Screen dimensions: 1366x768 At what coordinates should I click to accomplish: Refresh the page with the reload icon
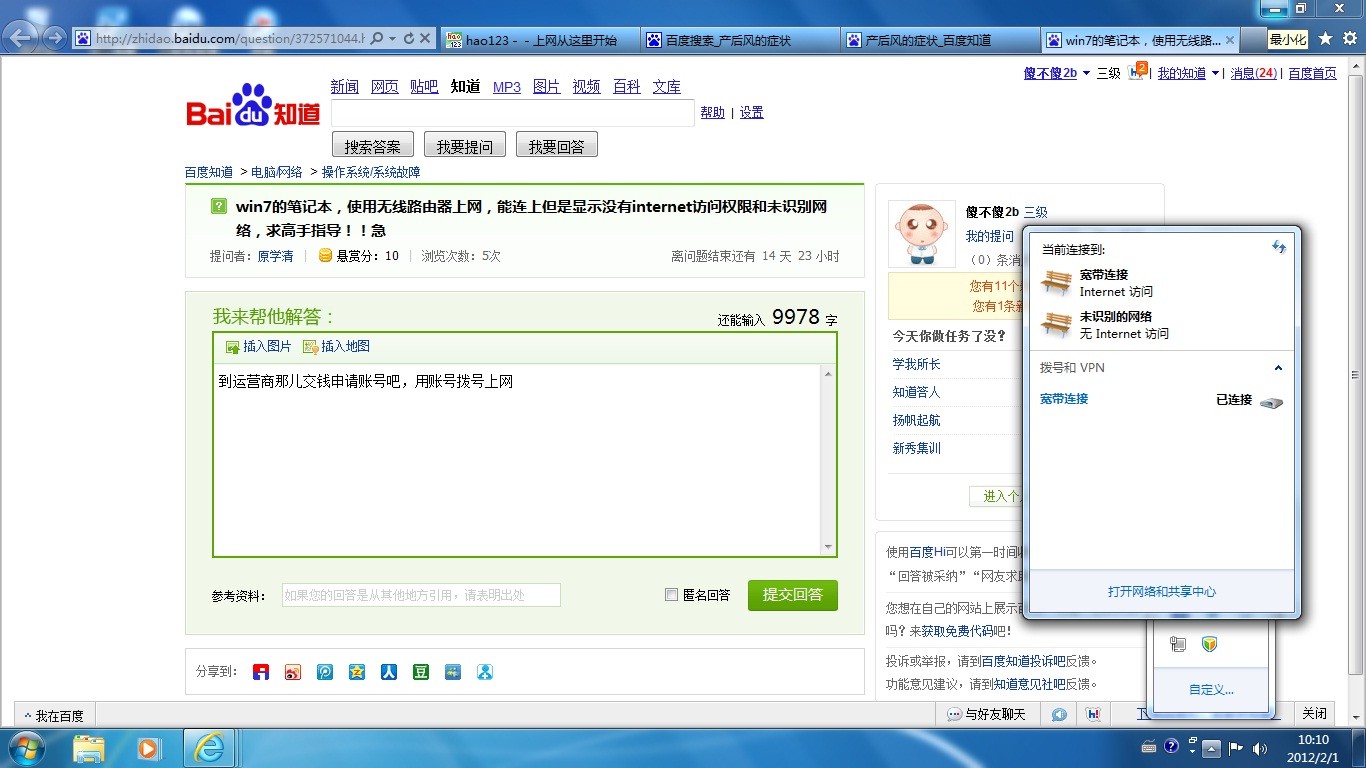pos(408,39)
